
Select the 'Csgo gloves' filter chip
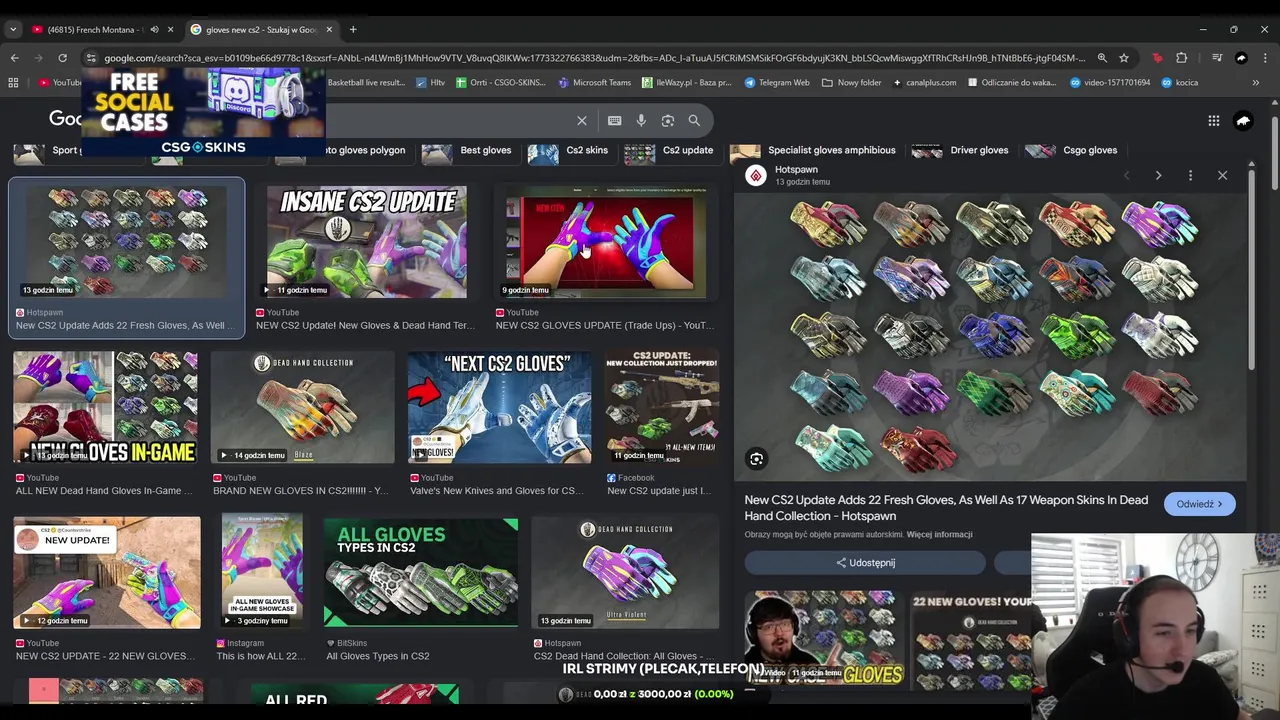point(1072,151)
